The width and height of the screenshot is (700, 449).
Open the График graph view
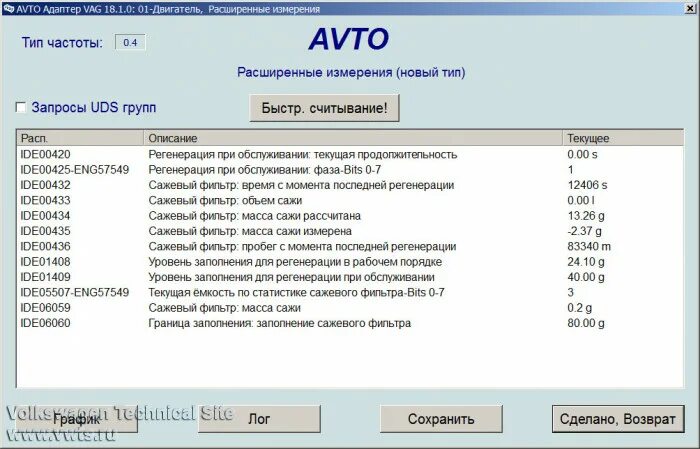coord(77,419)
